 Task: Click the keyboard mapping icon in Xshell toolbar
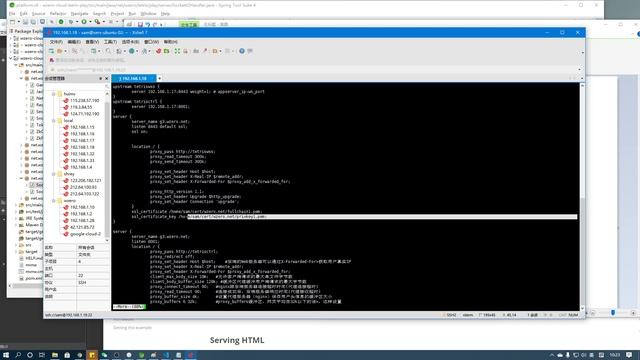point(196,51)
